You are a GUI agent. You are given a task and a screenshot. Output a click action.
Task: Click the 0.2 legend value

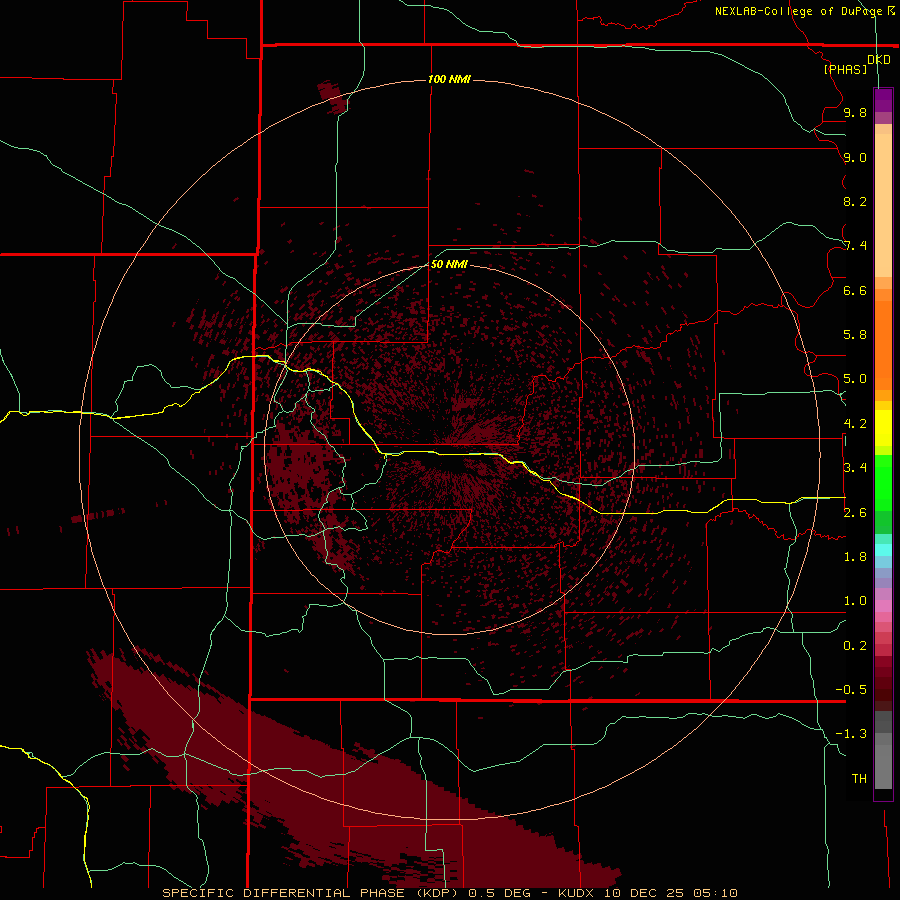tap(855, 646)
